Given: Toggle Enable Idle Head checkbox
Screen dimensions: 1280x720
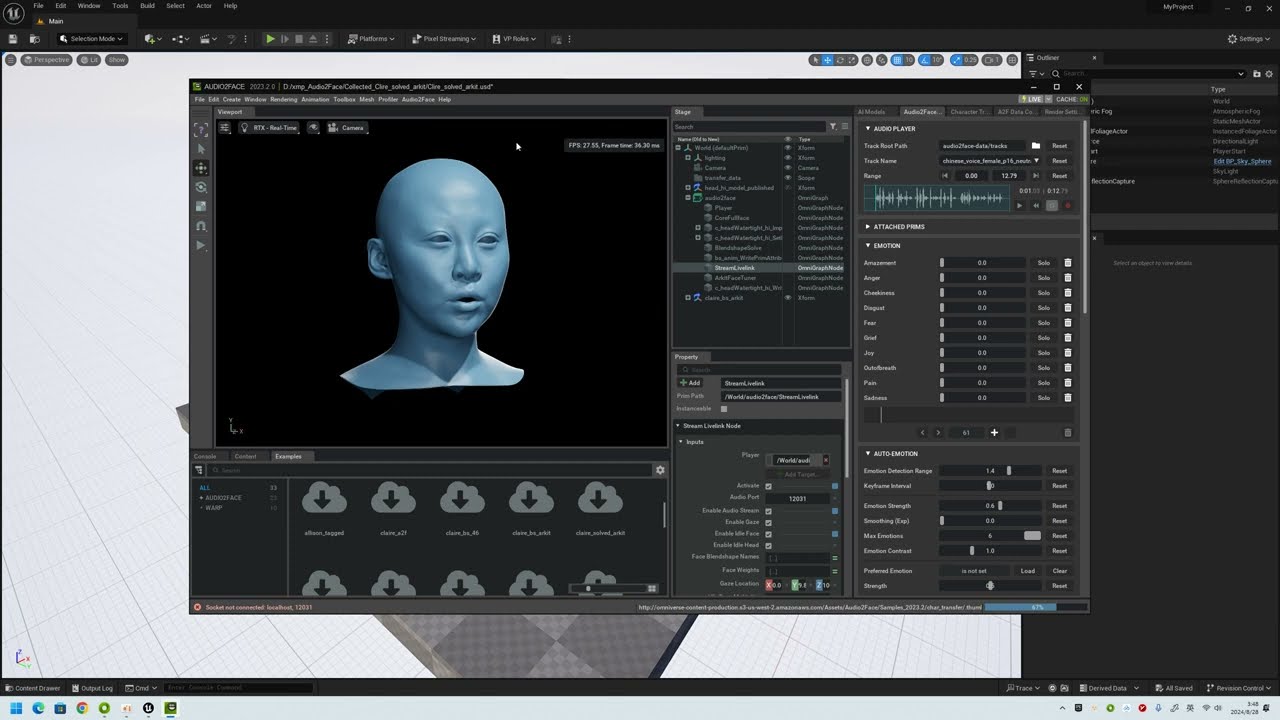Looking at the screenshot, I should pyautogui.click(x=768, y=545).
